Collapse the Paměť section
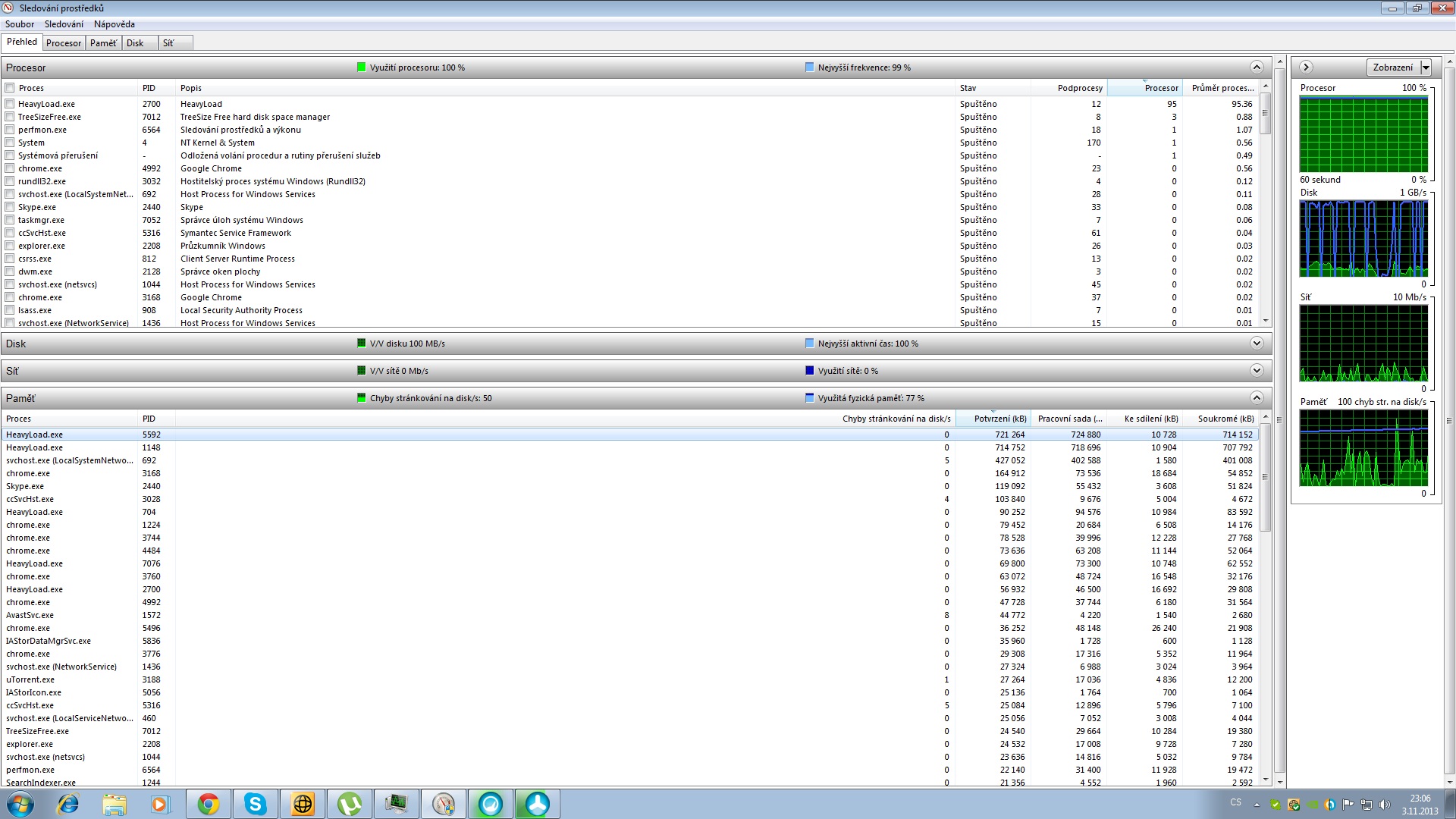Screen dimensions: 1456x819 pyautogui.click(x=1257, y=398)
